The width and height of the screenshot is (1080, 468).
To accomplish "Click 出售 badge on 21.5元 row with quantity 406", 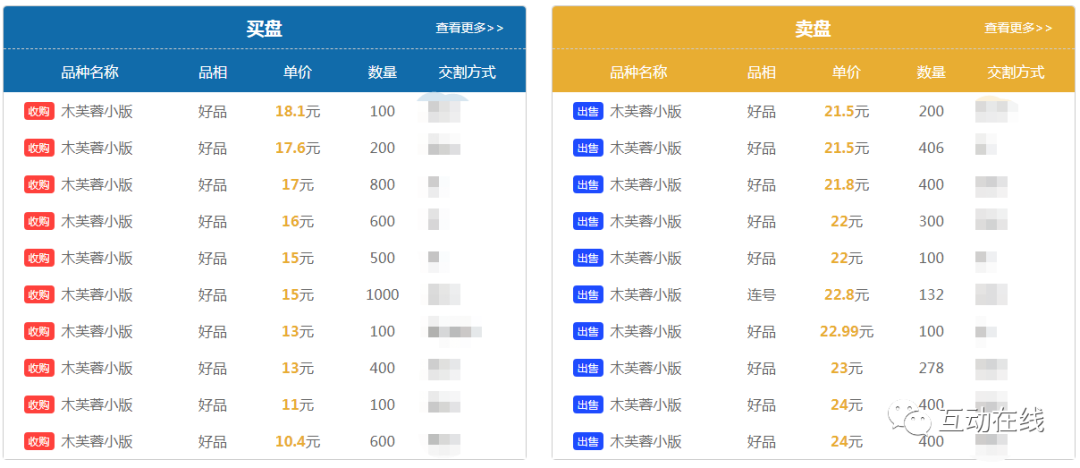I will (588, 147).
